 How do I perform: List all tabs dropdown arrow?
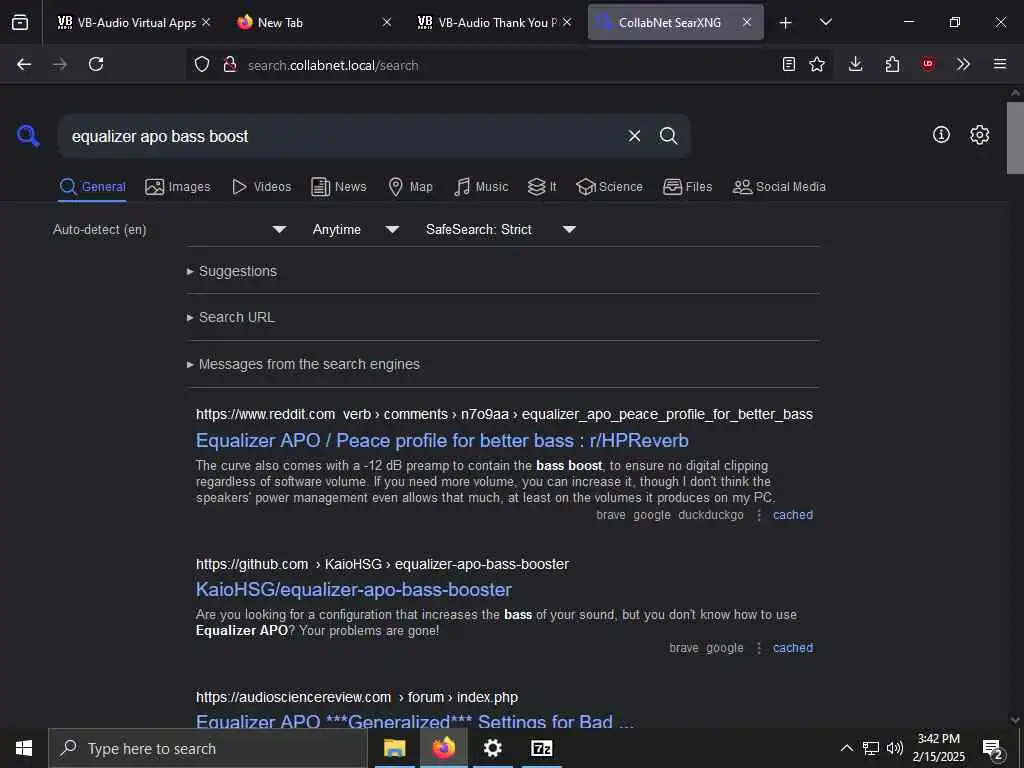pyautogui.click(x=825, y=22)
